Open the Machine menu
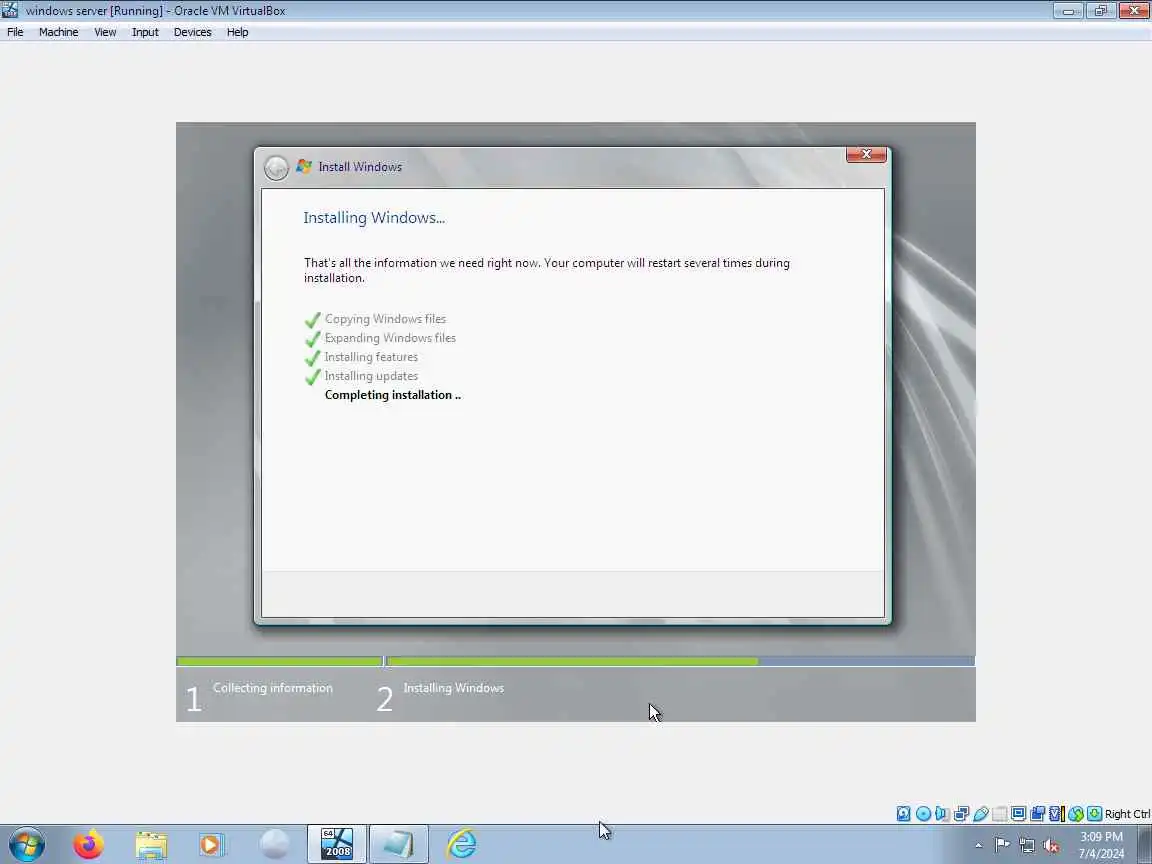This screenshot has width=1152, height=864. tap(58, 32)
